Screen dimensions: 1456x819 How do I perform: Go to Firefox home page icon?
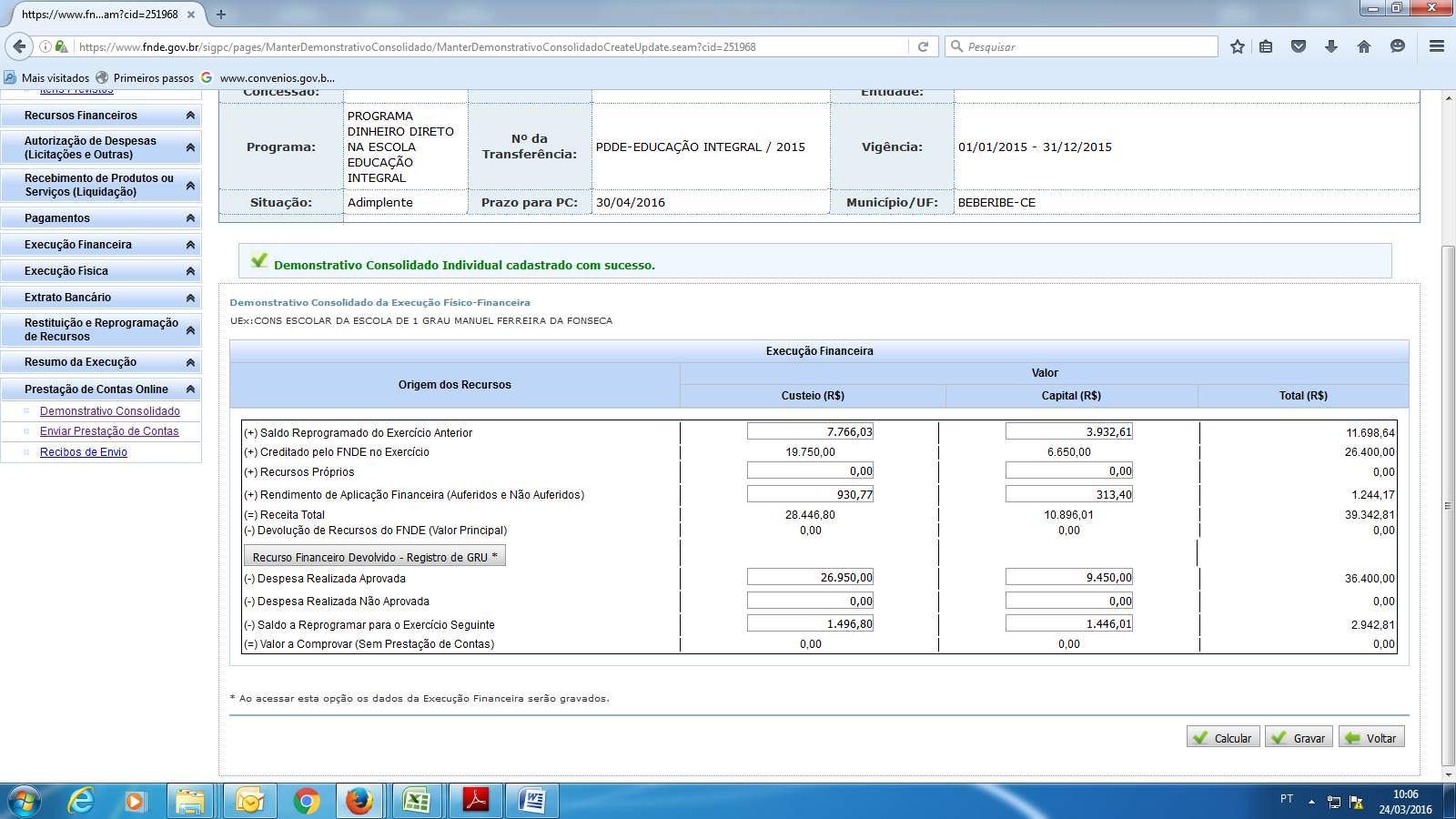[x=1363, y=46]
